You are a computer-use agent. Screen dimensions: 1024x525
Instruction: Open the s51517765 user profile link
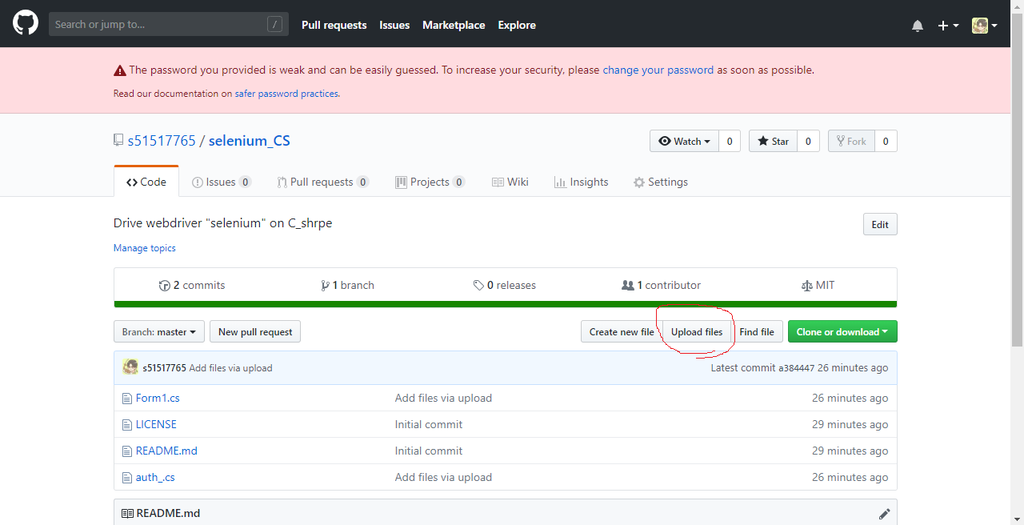click(x=161, y=140)
